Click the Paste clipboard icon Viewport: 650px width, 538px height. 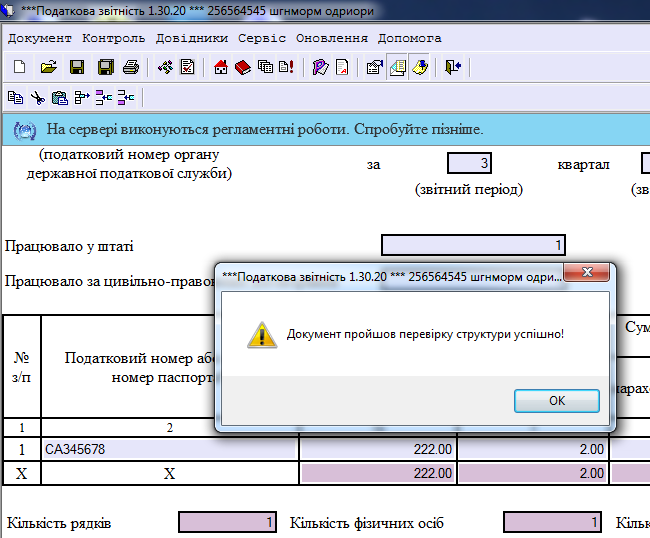[x=59, y=97]
